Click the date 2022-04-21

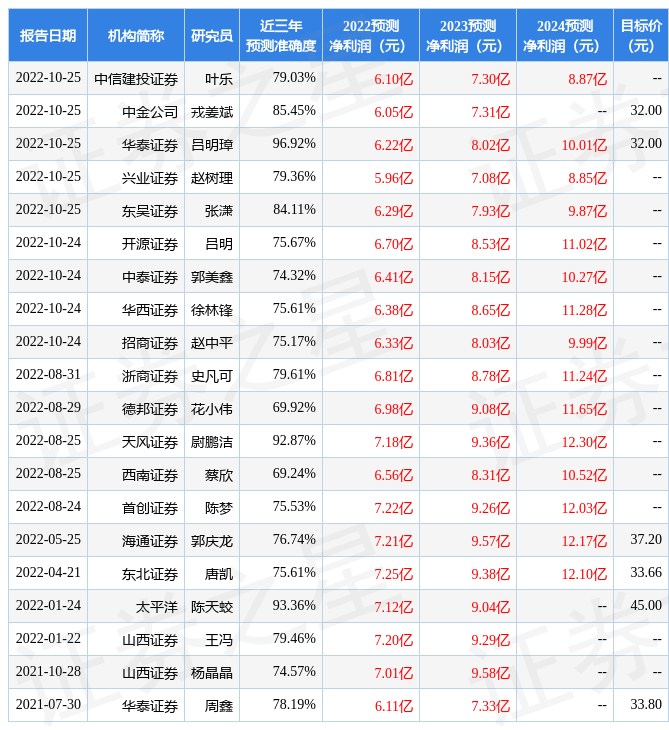(48, 573)
